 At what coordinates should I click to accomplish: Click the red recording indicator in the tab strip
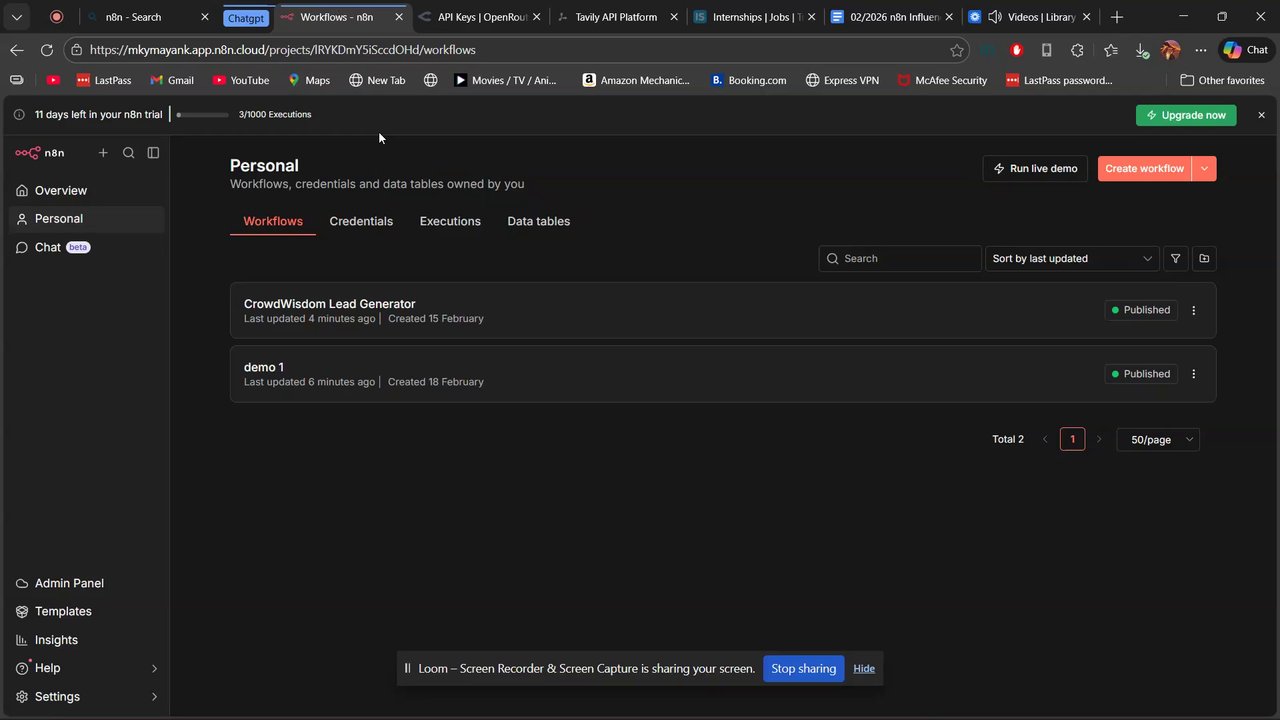pos(56,17)
